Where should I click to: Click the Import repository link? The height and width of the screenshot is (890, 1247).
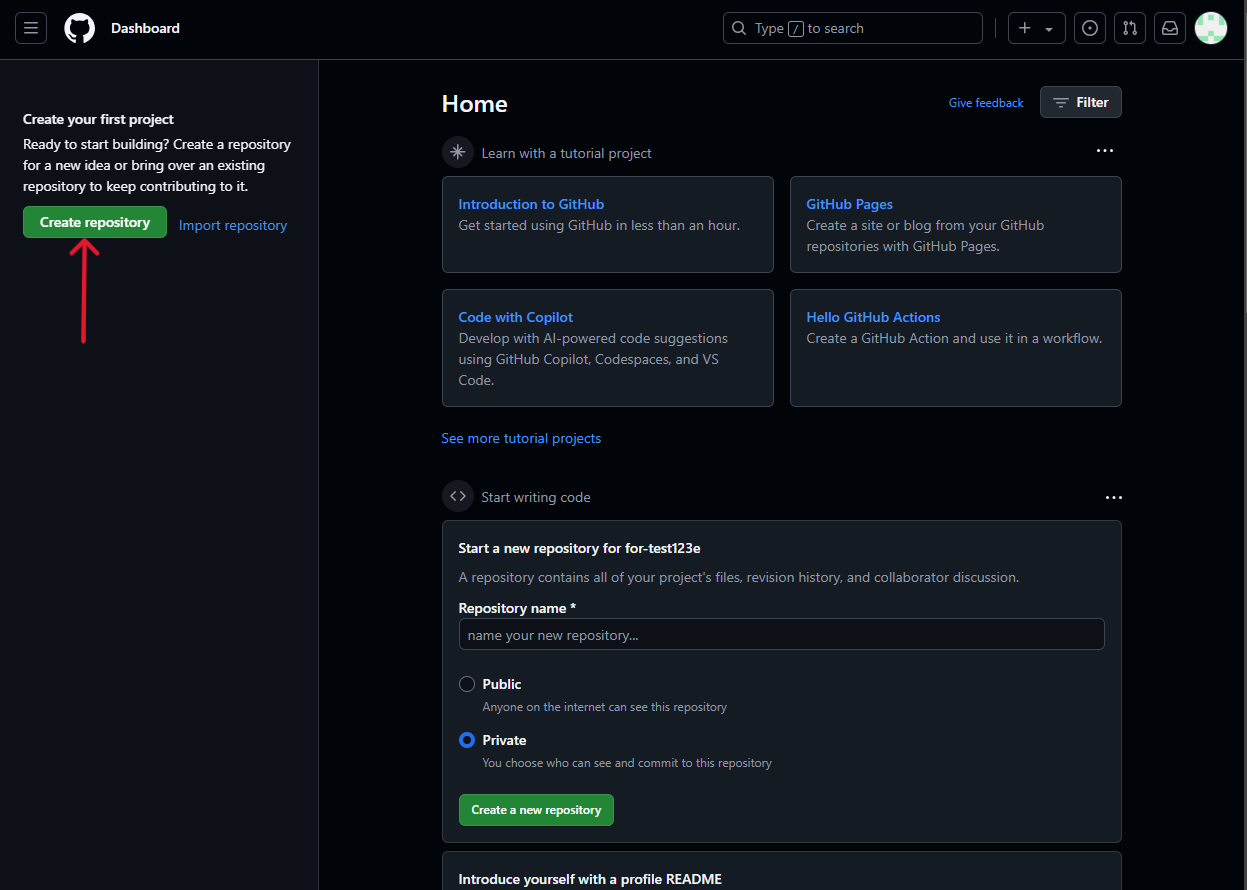pyautogui.click(x=232, y=225)
